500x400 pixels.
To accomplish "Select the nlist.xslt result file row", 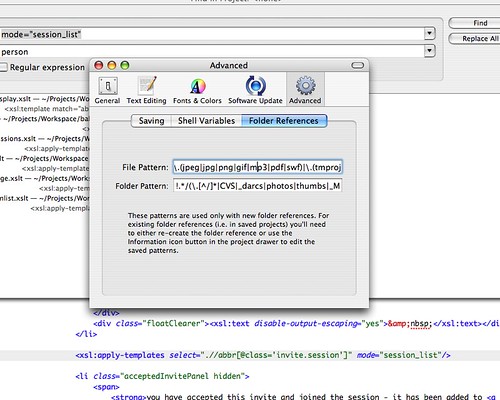I will (x=45, y=198).
